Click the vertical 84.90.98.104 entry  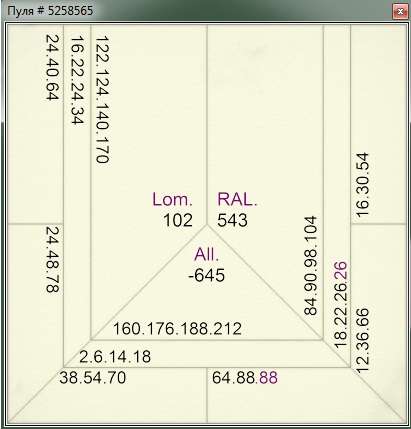coord(310,266)
